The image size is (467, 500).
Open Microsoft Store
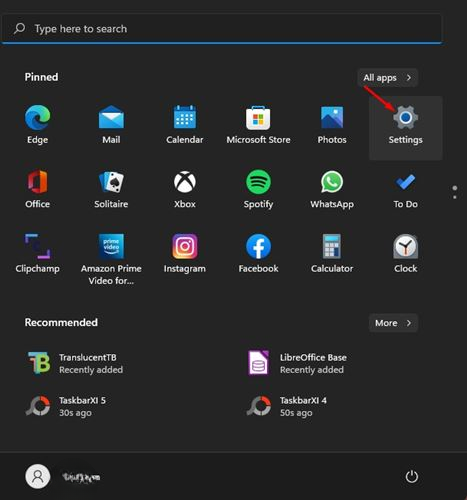(258, 125)
